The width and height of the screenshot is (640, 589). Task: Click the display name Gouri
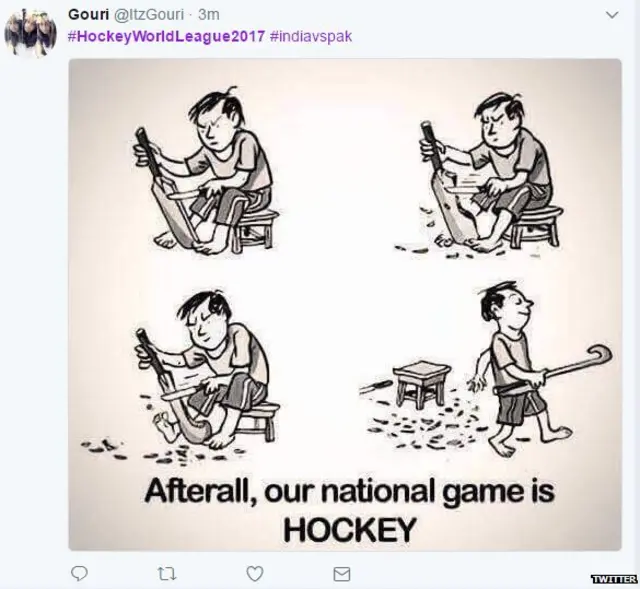[x=89, y=14]
